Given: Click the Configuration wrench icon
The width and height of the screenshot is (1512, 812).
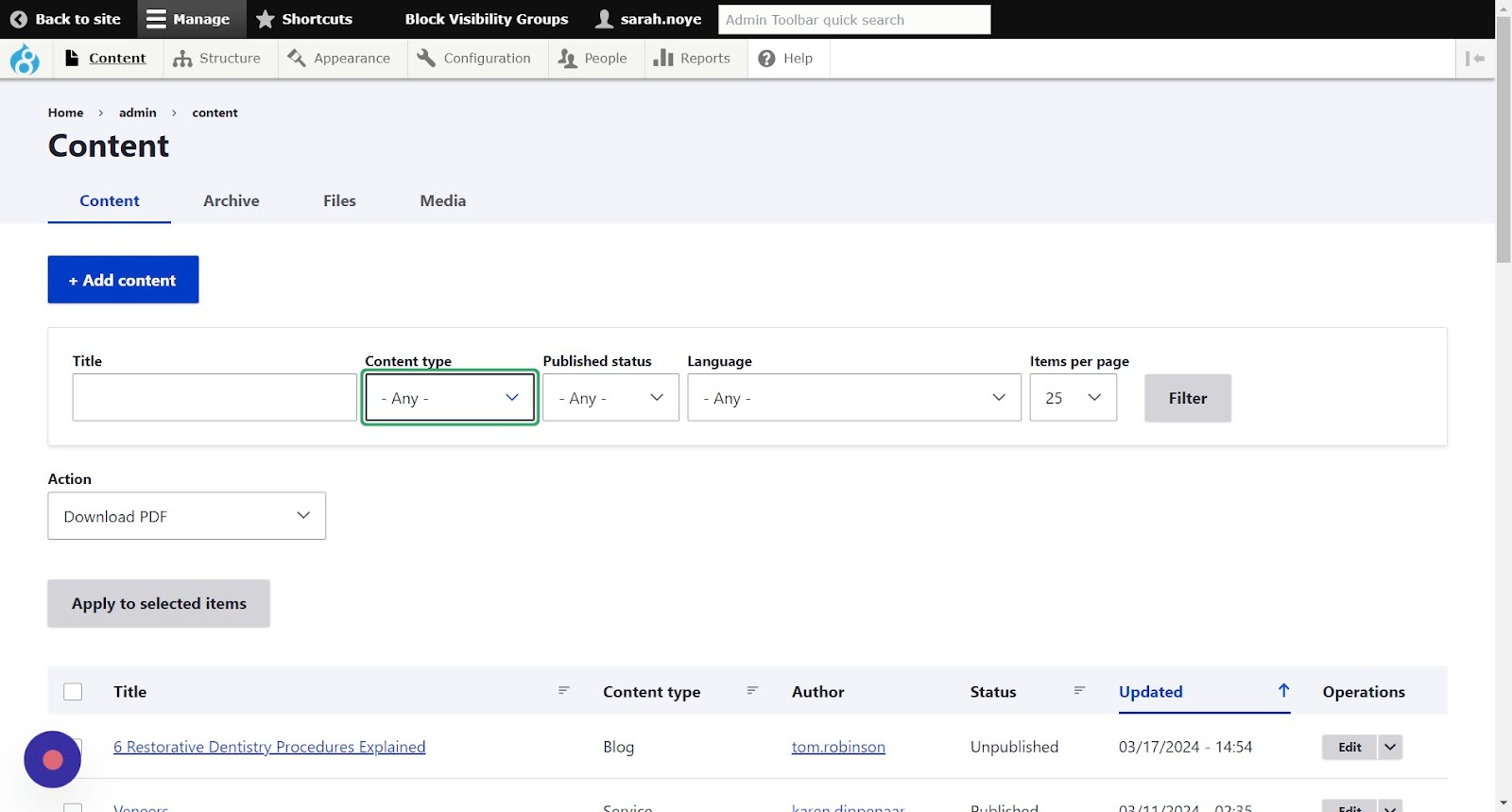Looking at the screenshot, I should tap(426, 59).
